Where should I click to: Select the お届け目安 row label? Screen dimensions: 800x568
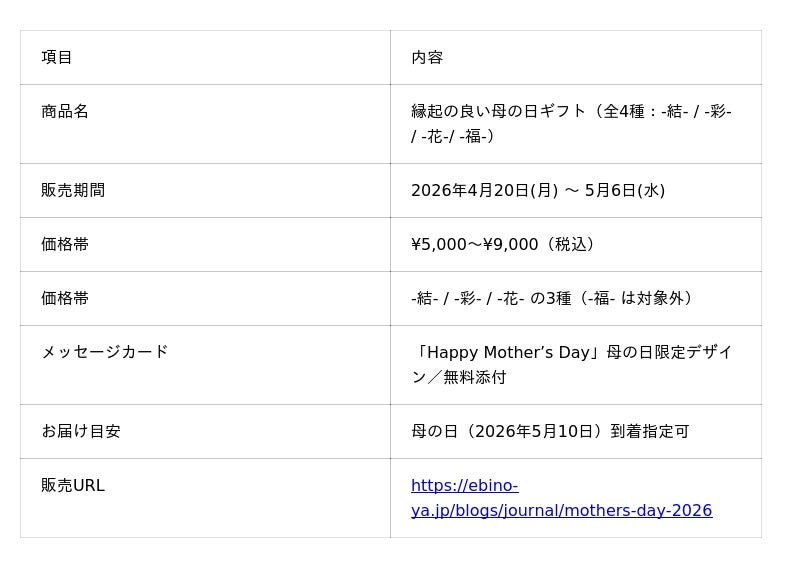81,431
